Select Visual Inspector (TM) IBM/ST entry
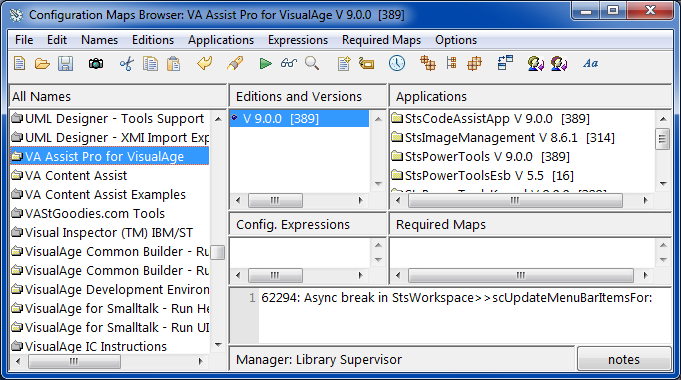The image size is (681, 380). [x=110, y=233]
